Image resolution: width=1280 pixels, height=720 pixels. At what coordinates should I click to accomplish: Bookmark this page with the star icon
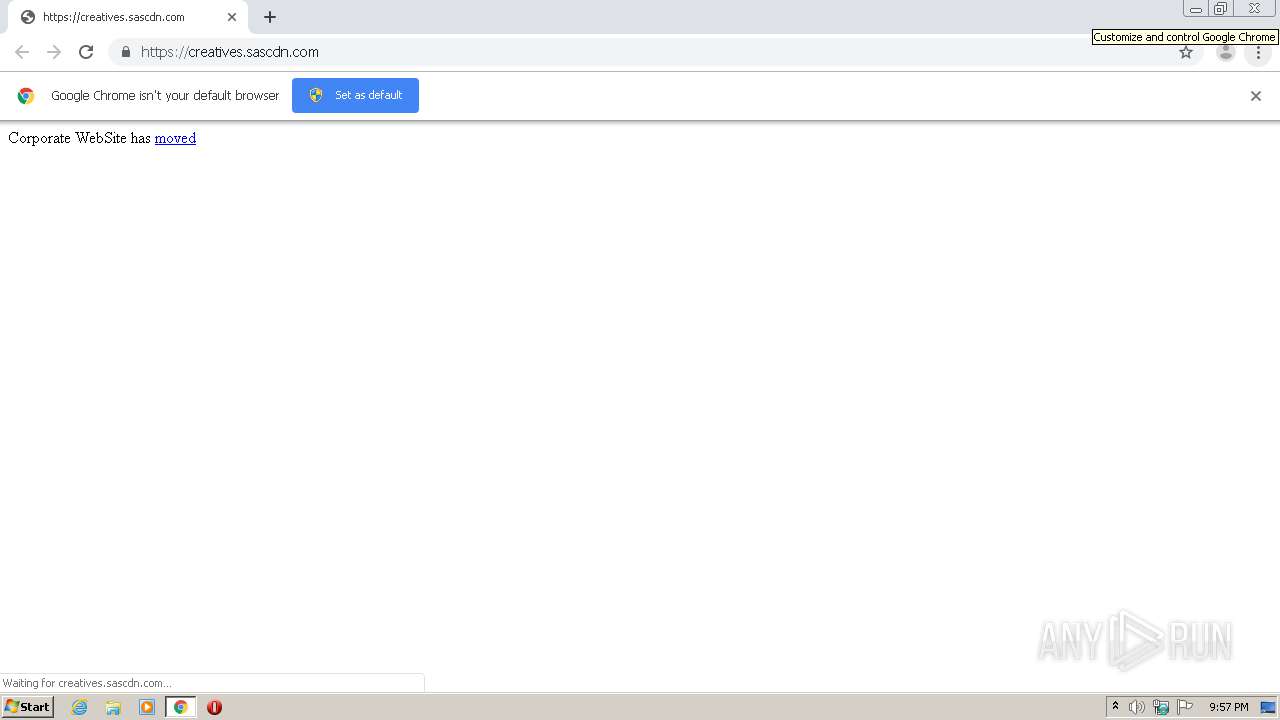coord(1186,52)
